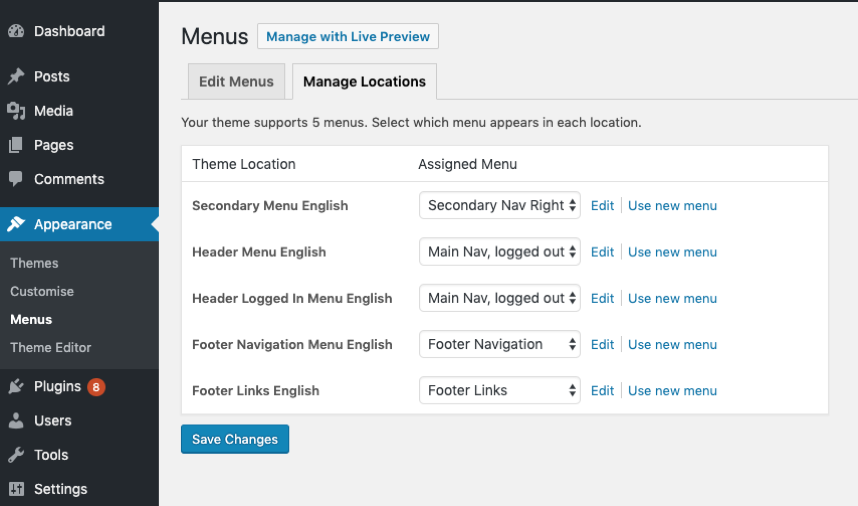Viewport: 858px width, 506px height.
Task: Click the 'Assigned Menu' column header
Action: click(x=468, y=164)
